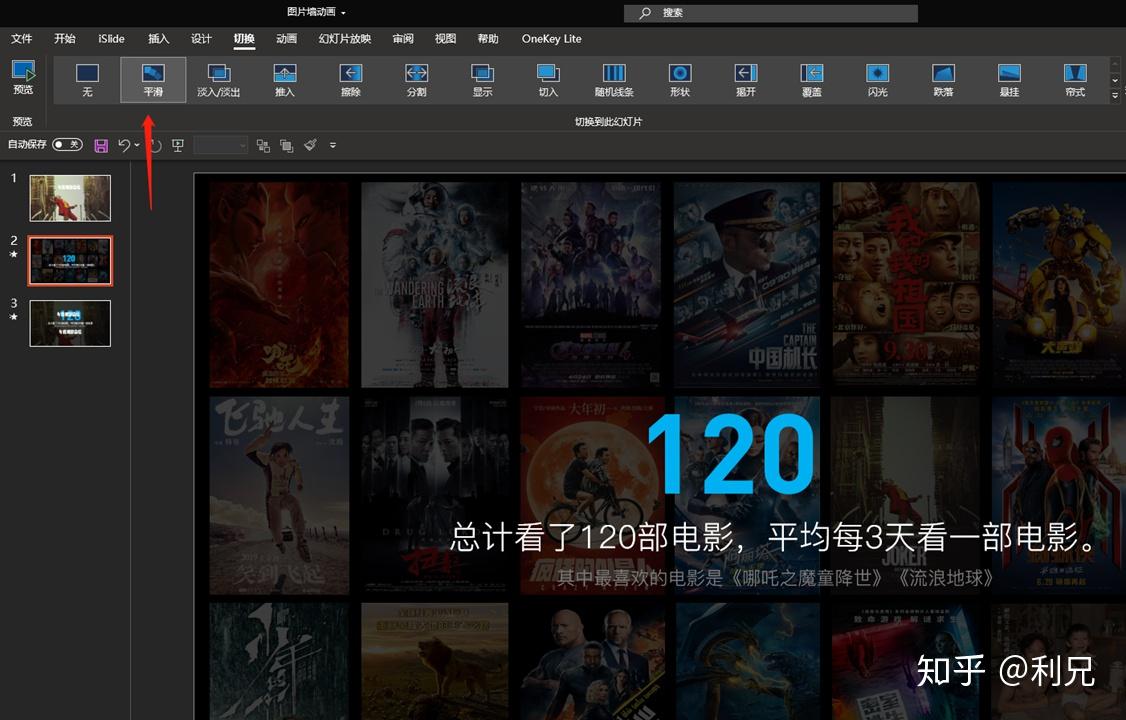Switch to the 插入 tab
1126x720 pixels.
158,39
